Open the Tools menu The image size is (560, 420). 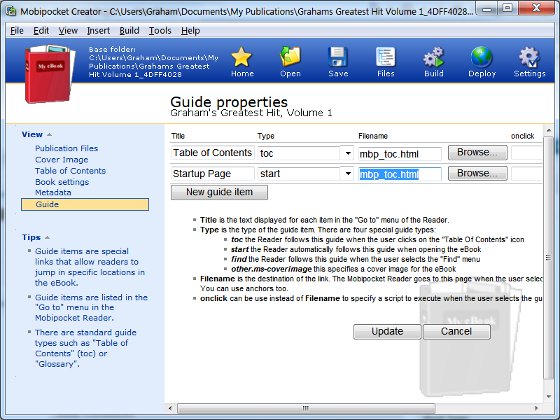160,31
